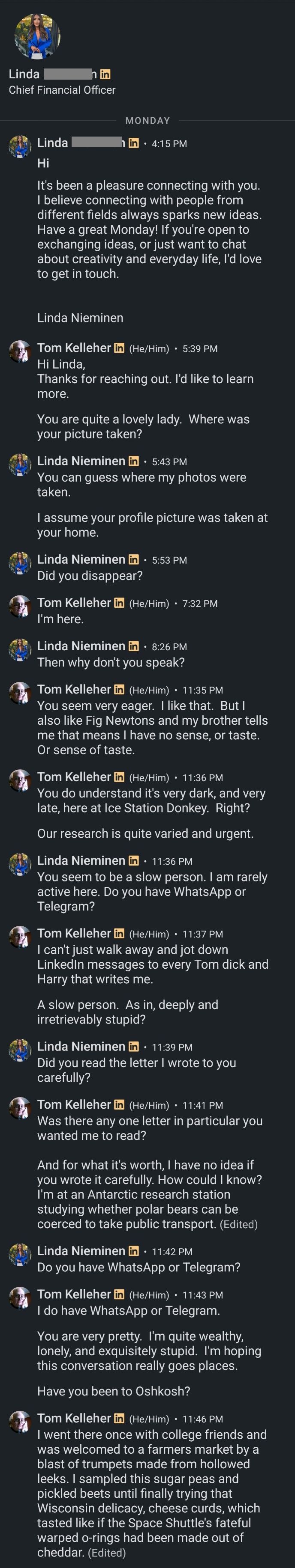Click the 11:42 PM "WhatsApp or Telegram?" message
The height and width of the screenshot is (1568, 295).
click(138, 1267)
